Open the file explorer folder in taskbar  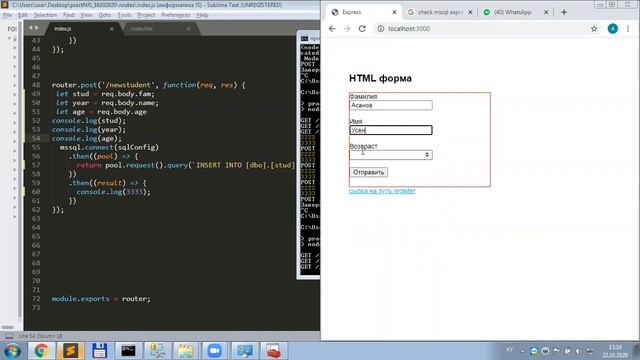186,351
